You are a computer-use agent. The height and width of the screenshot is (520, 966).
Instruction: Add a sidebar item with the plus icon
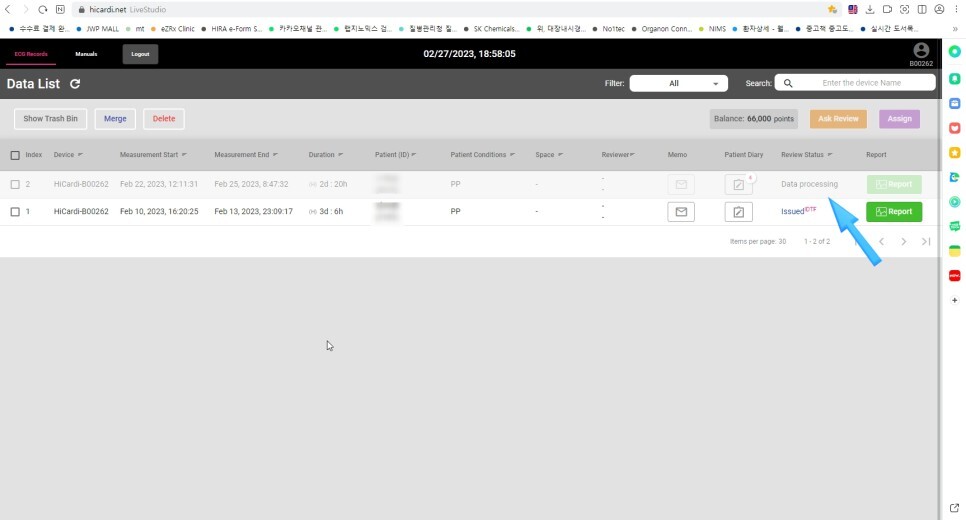954,300
